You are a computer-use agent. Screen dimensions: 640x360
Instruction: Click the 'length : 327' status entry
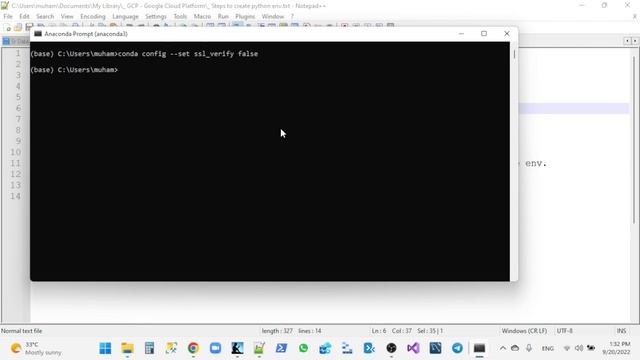pyautogui.click(x=277, y=331)
